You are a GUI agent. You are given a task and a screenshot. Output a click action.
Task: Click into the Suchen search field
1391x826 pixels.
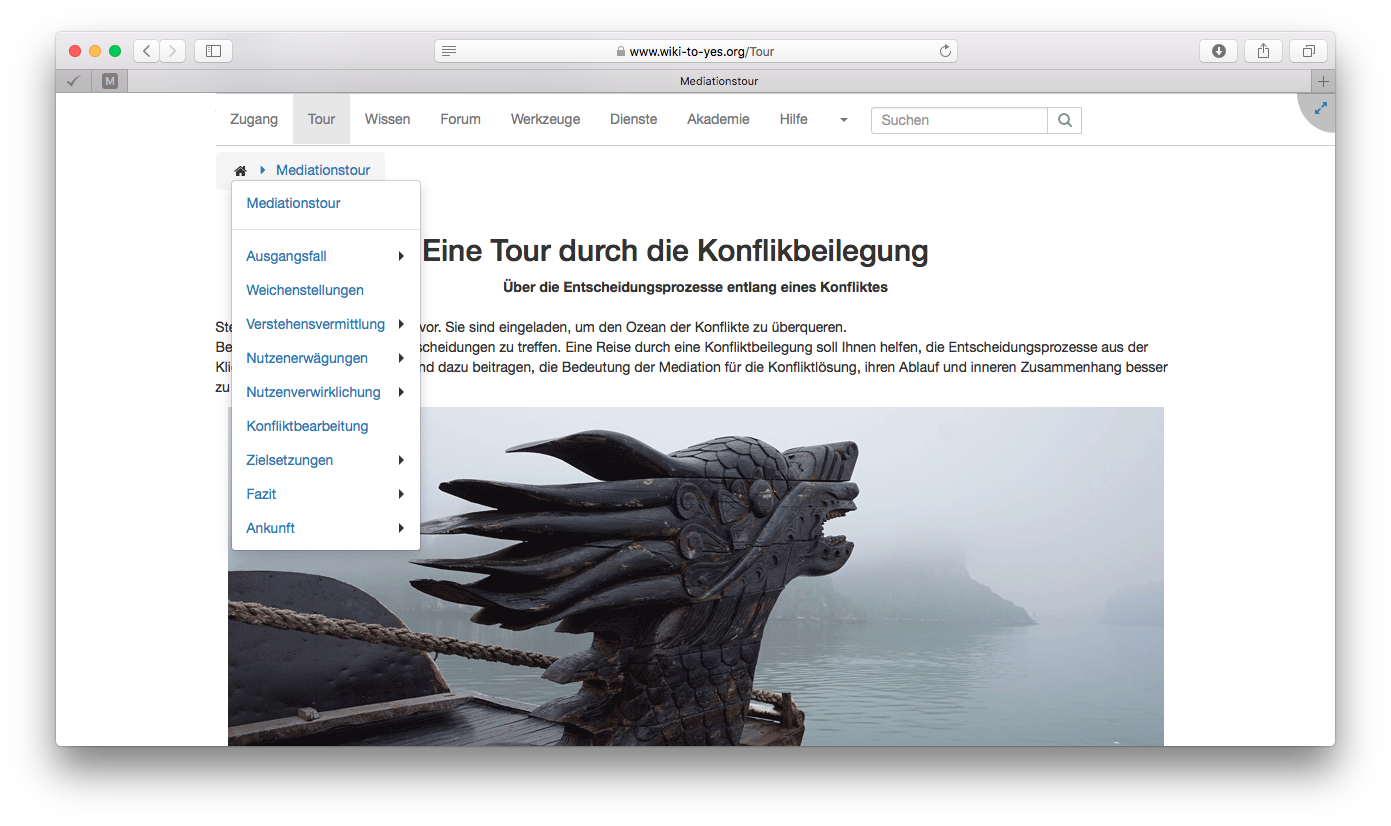point(958,120)
